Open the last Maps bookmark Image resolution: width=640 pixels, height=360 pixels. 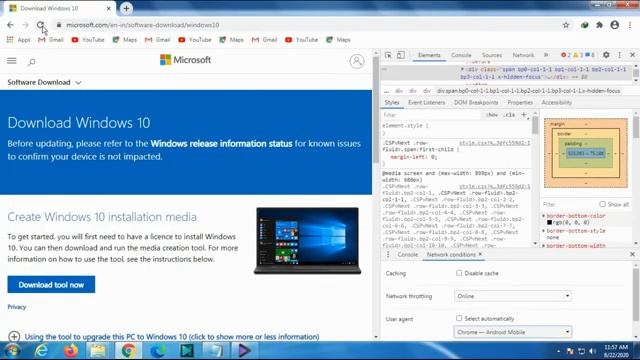pyautogui.click(x=338, y=40)
